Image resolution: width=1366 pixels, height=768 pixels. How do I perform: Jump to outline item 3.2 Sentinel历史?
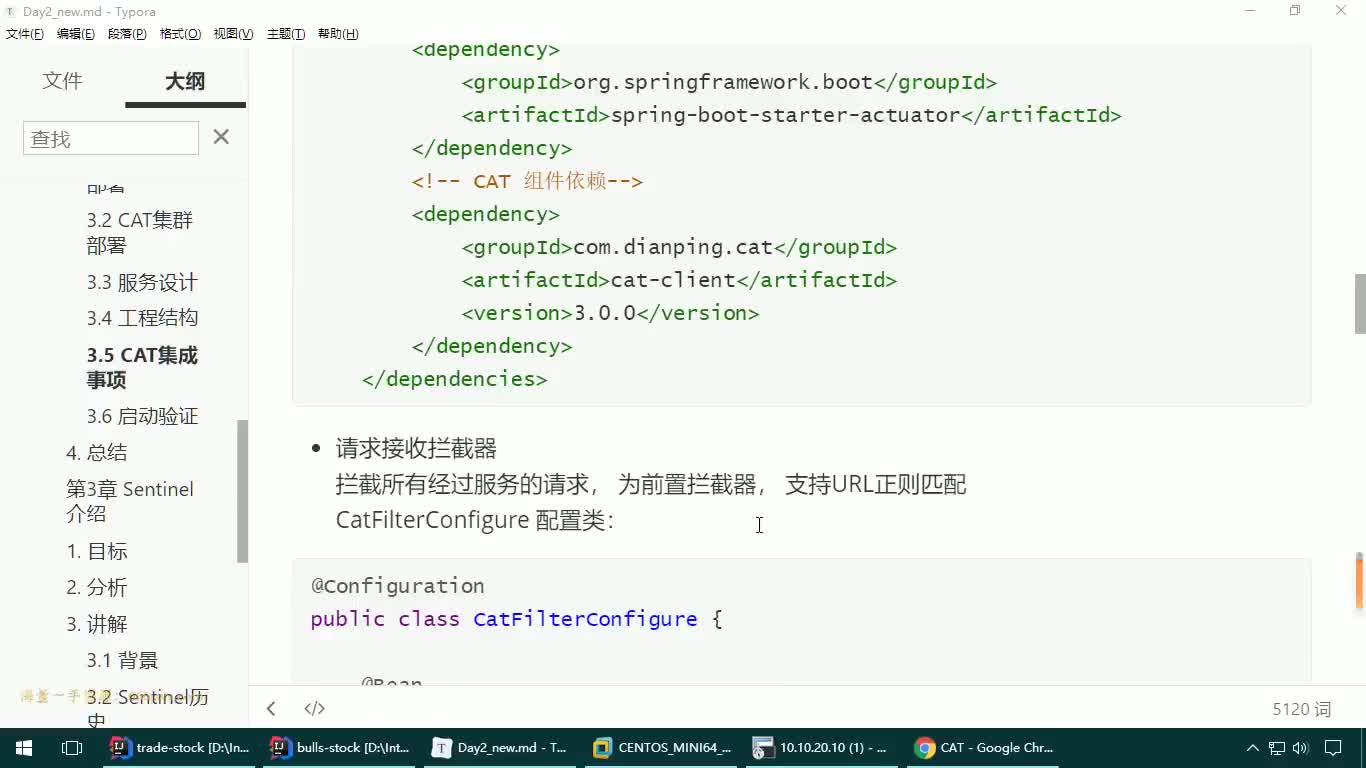(148, 707)
